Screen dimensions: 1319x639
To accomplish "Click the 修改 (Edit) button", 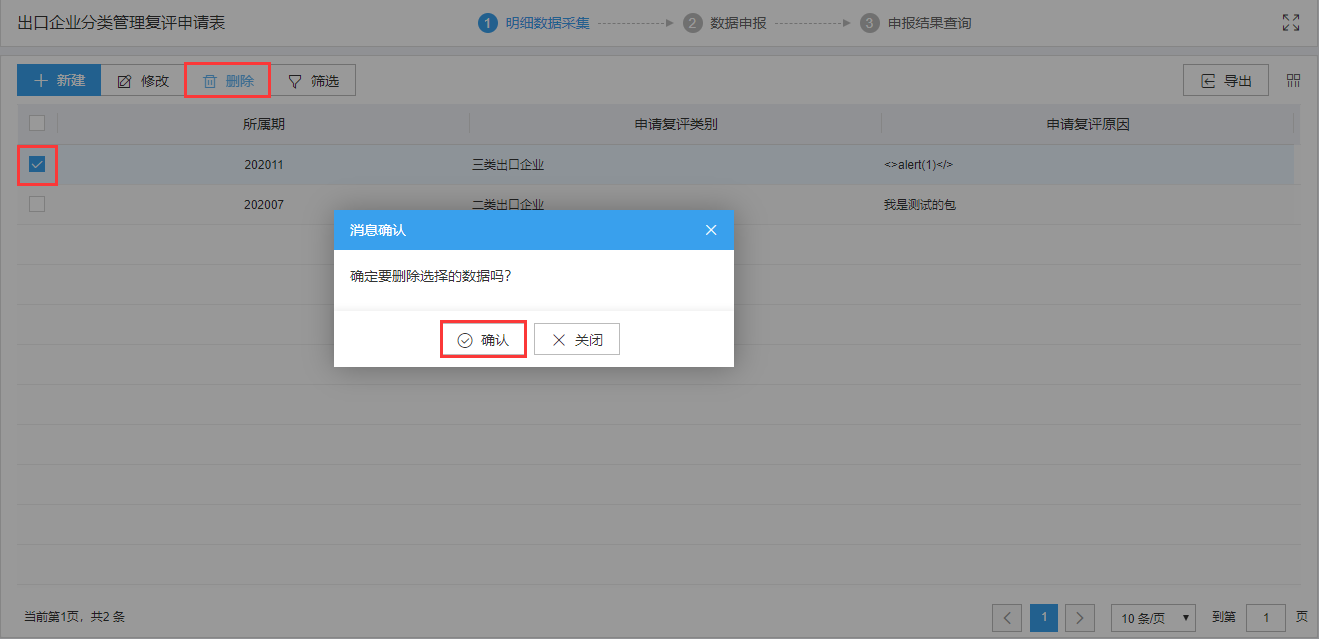I will click(143, 81).
